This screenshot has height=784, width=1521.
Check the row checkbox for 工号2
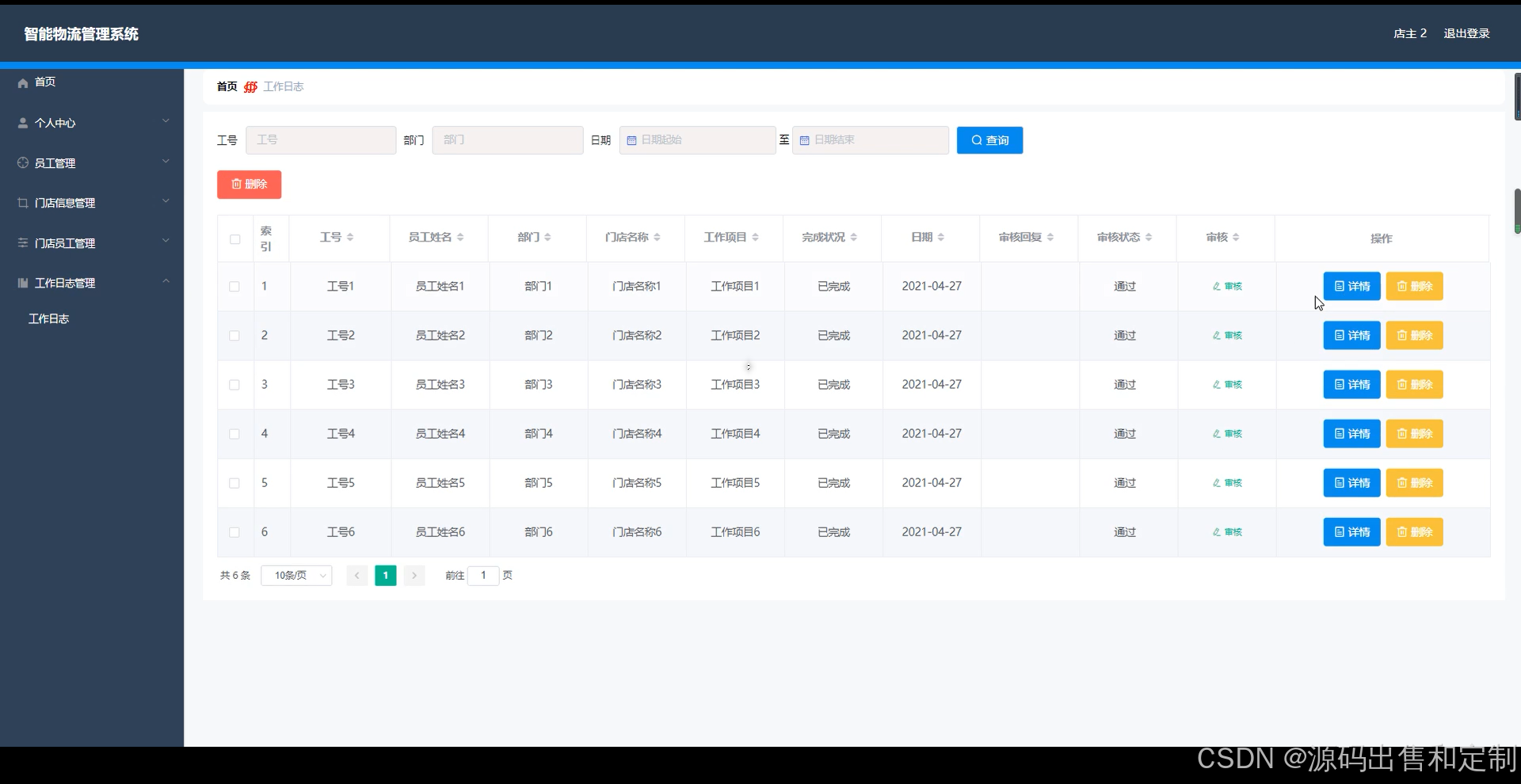click(234, 336)
